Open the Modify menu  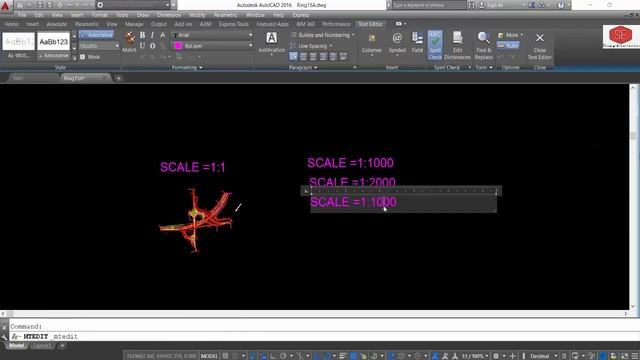tap(197, 15)
